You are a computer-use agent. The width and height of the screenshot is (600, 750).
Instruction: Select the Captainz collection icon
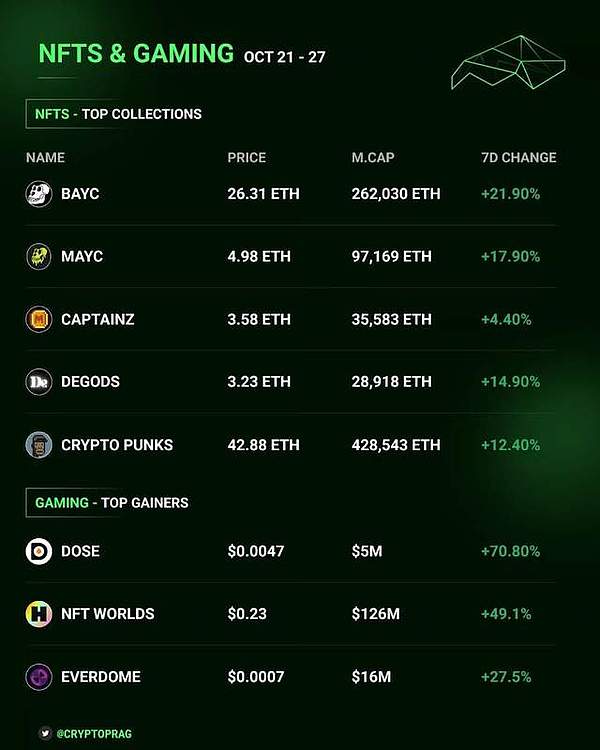pos(38,320)
